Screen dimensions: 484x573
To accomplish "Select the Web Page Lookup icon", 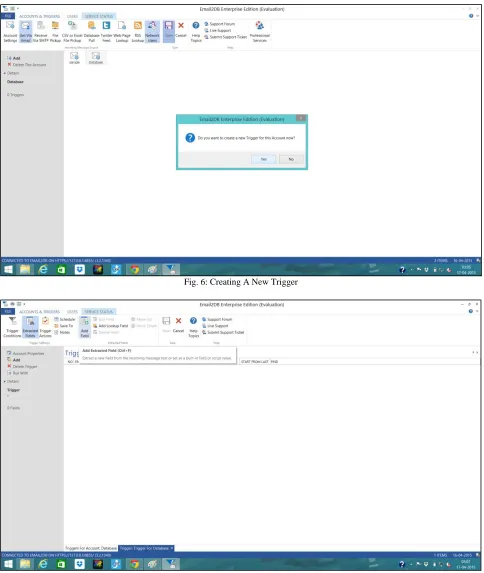I will [x=122, y=32].
